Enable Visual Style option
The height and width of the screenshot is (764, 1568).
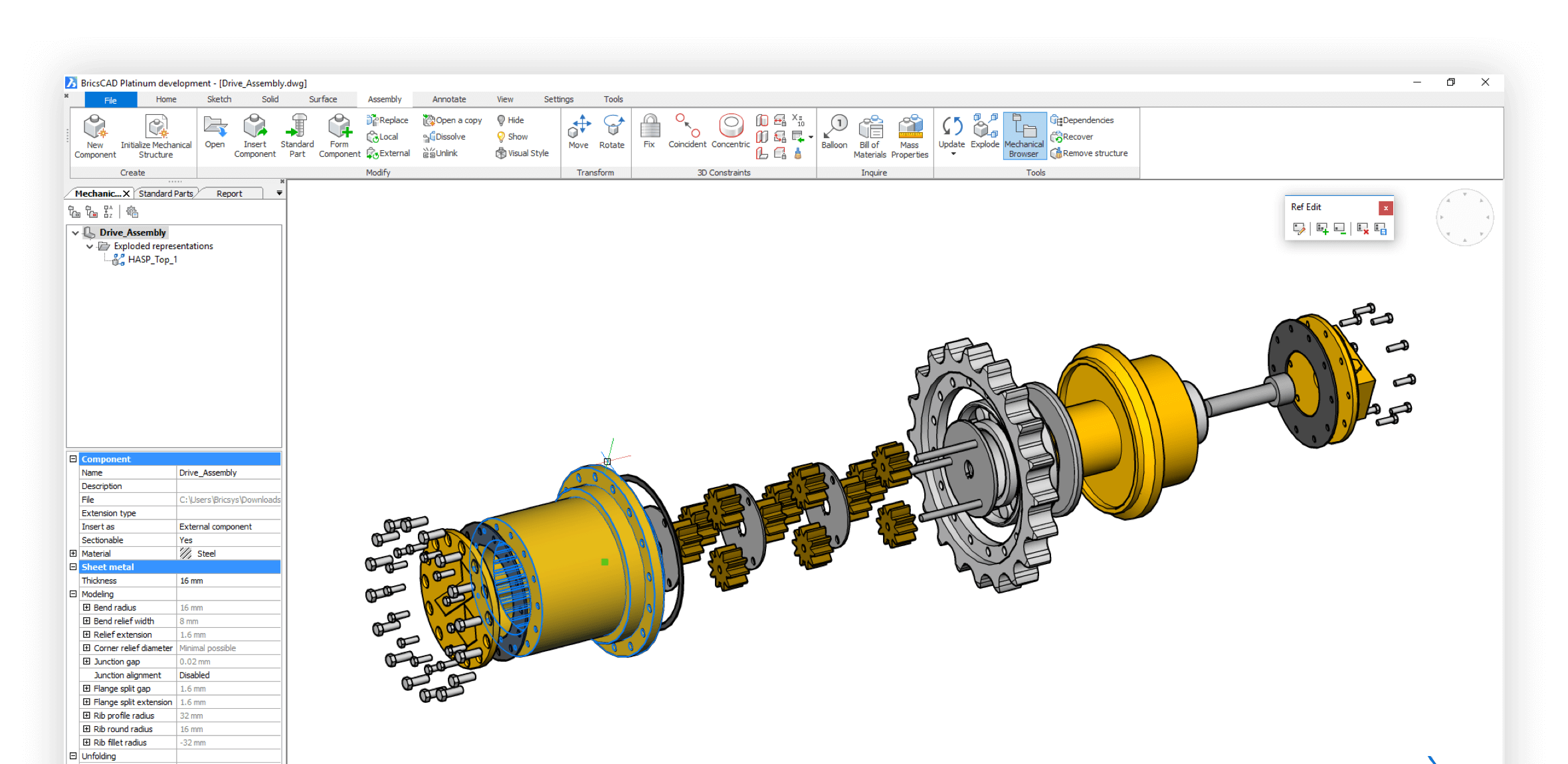523,153
